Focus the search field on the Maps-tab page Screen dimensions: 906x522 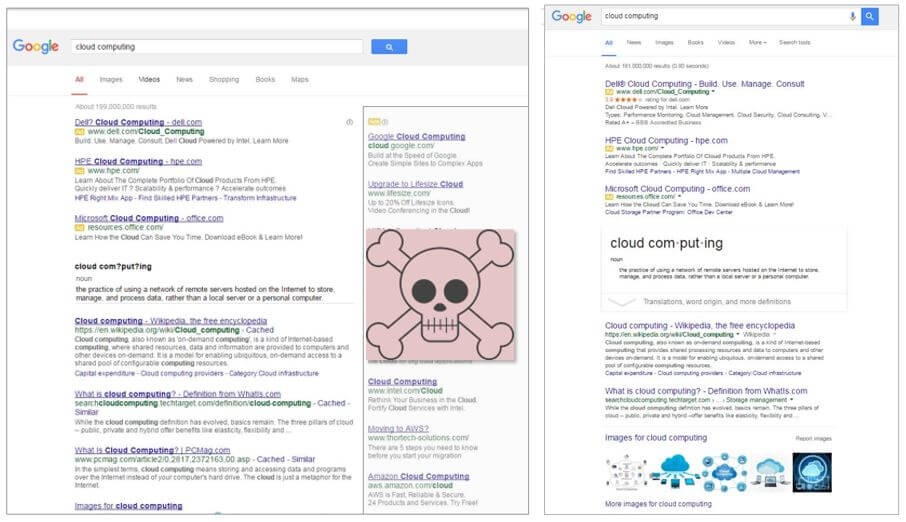coord(217,47)
